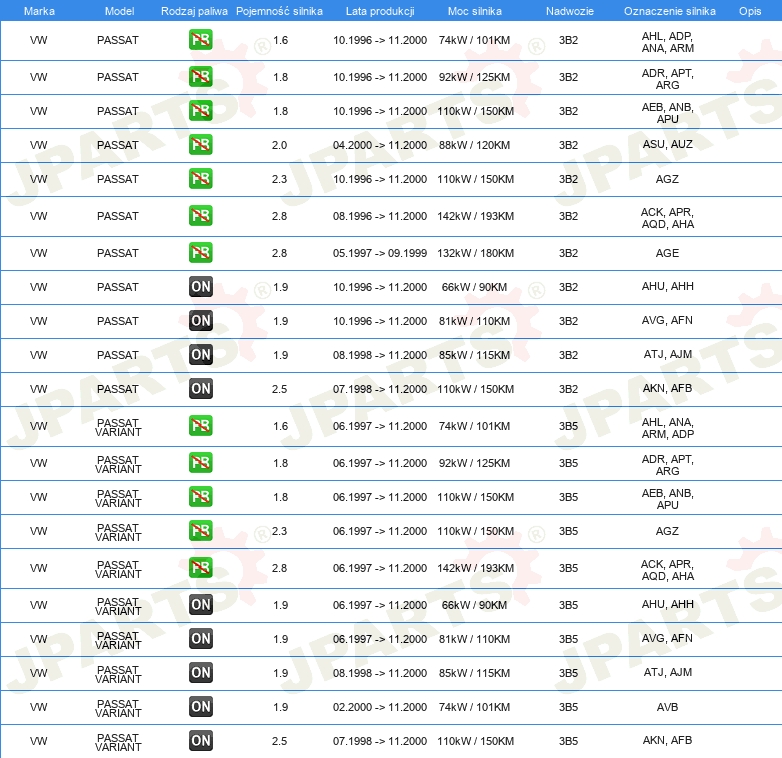Click the Lata produkcji column header

pos(380,11)
